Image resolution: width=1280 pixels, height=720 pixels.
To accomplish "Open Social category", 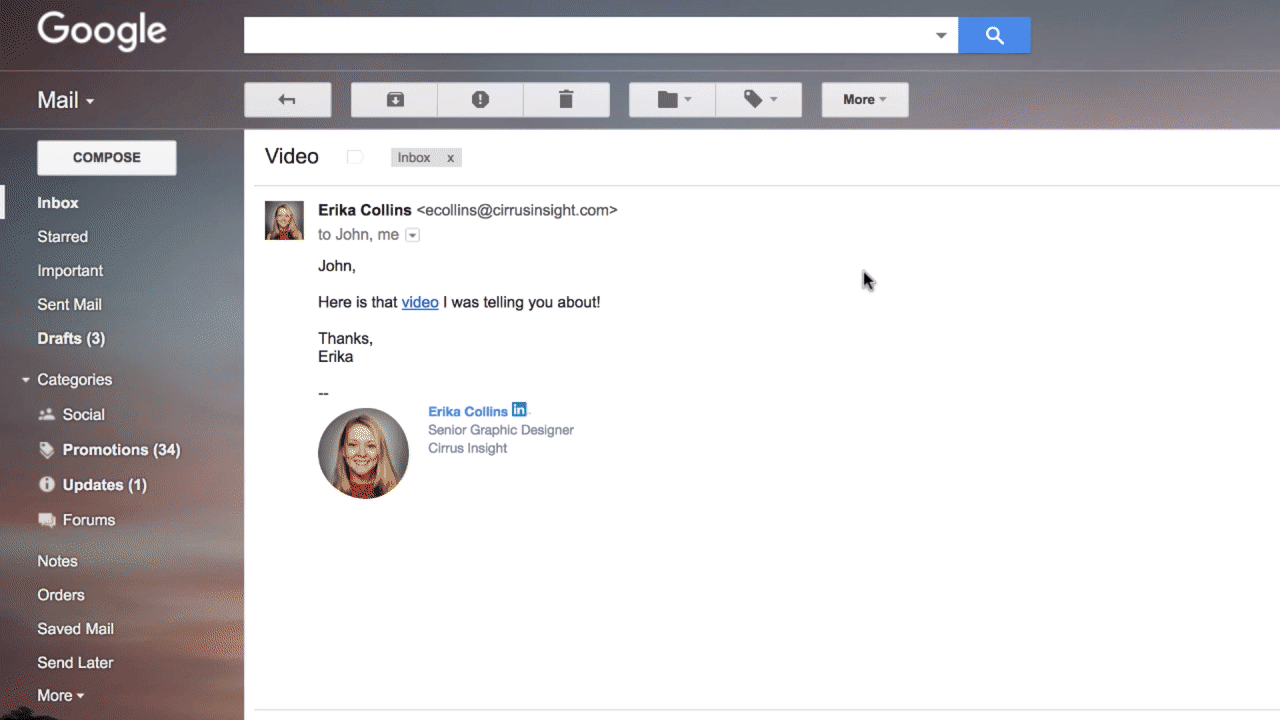I will (84, 414).
